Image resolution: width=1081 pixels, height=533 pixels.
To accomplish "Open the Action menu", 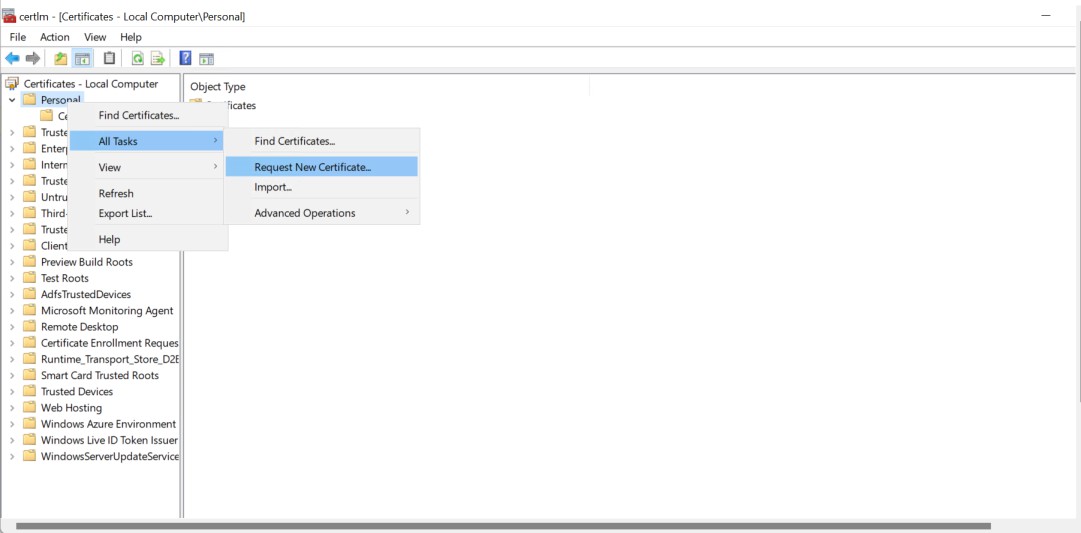I will click(54, 37).
